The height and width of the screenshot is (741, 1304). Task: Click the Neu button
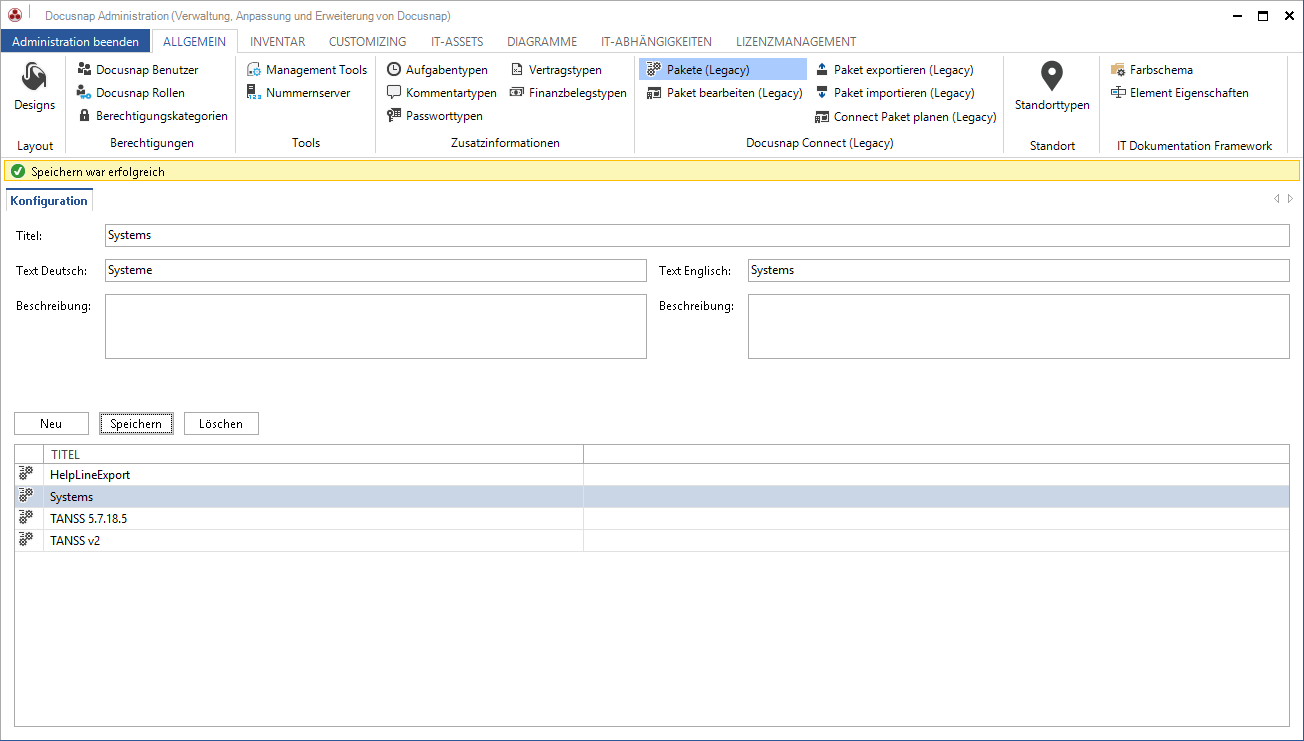(51, 424)
